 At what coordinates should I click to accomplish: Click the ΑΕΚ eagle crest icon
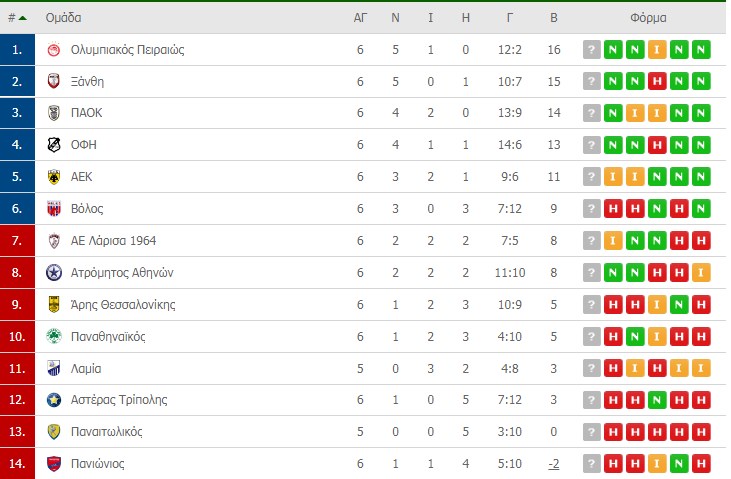54,177
